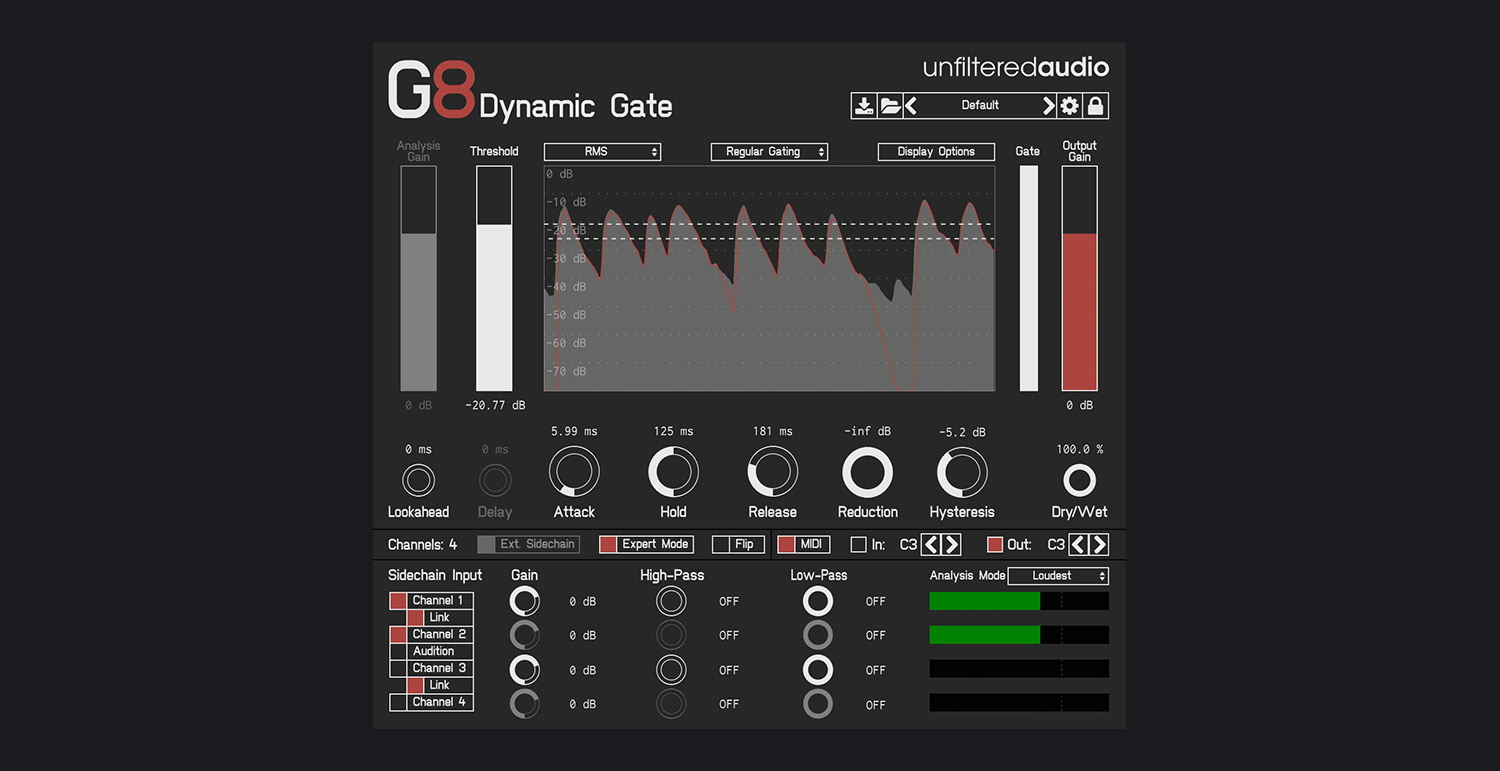This screenshot has width=1500, height=771.
Task: Click the Reduction knob
Action: coord(868,471)
